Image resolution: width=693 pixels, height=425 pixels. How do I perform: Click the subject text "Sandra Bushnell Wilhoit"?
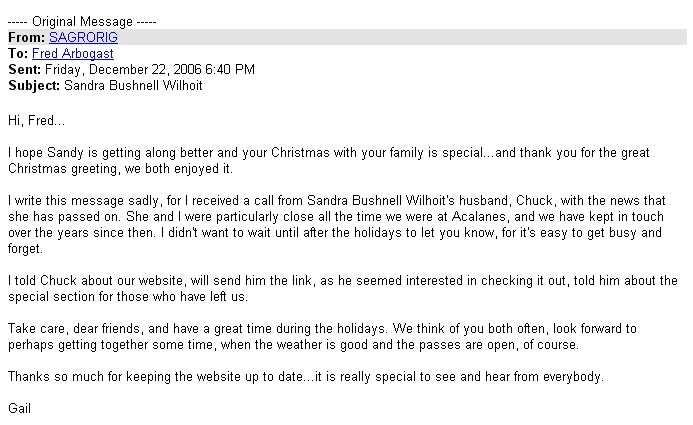pos(133,85)
